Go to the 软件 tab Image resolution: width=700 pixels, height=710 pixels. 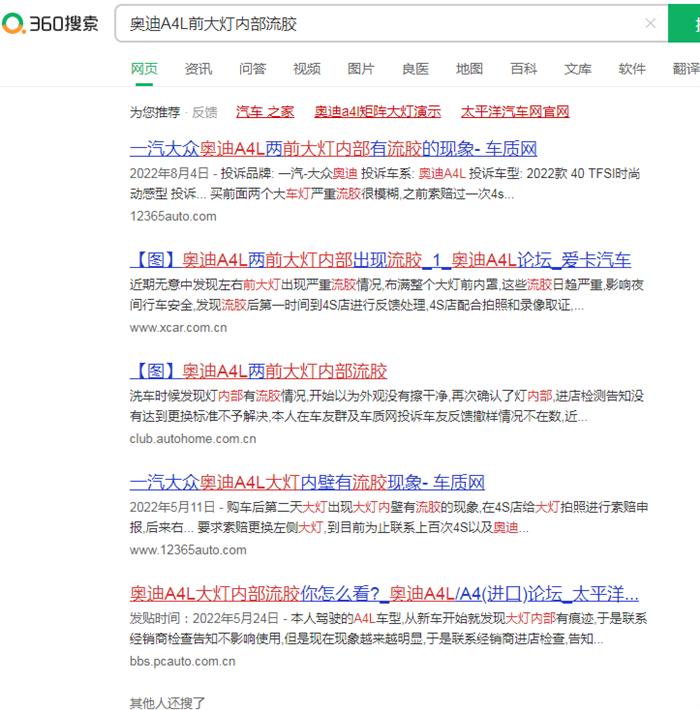point(632,69)
